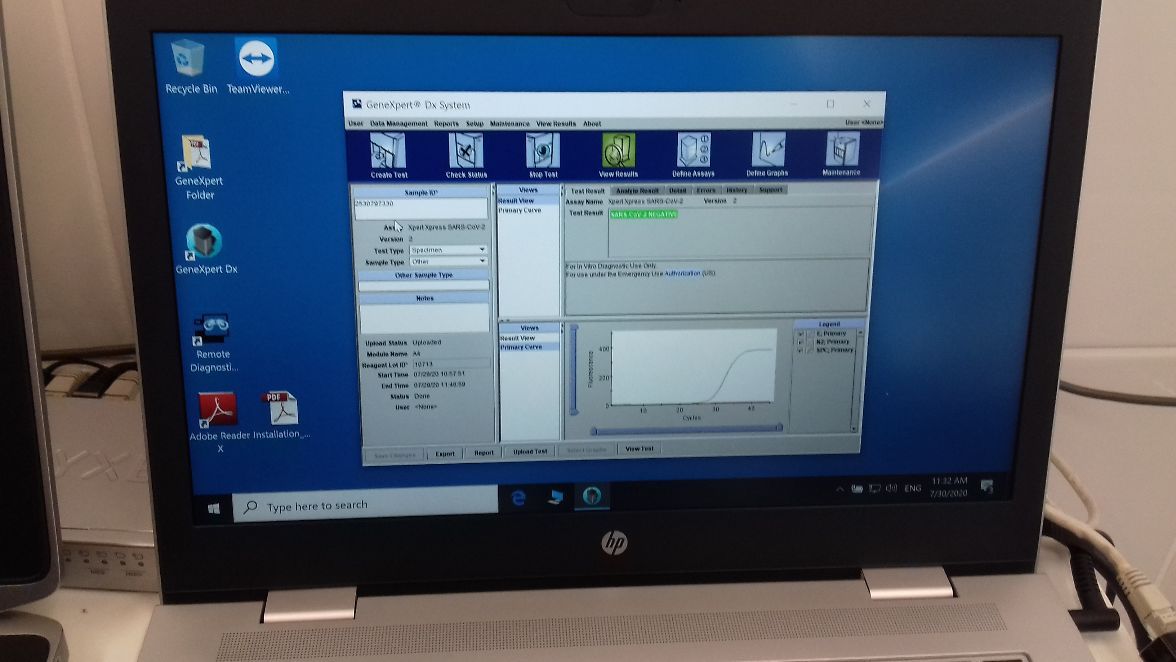Toggle the N2; Primary legend checkbox

click(x=800, y=342)
